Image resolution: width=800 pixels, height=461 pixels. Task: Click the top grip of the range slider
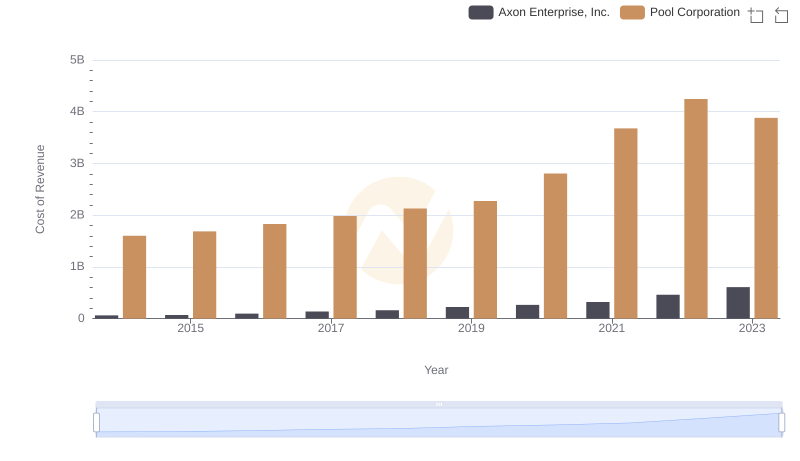pyautogui.click(x=439, y=404)
